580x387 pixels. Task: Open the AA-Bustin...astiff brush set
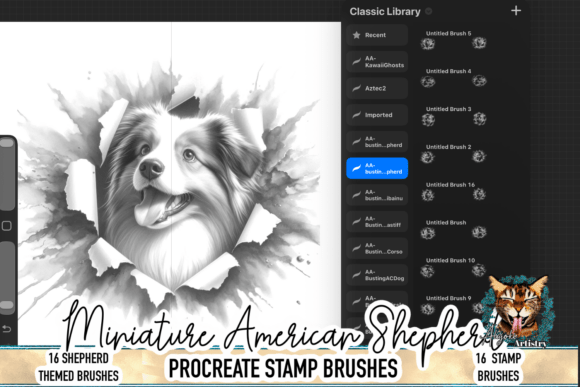[x=377, y=222]
